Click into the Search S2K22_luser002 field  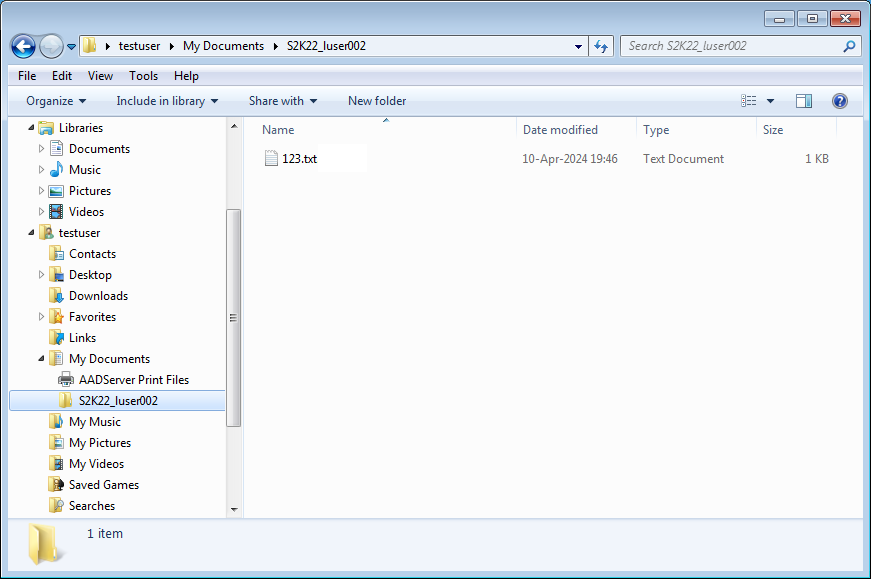click(x=730, y=46)
